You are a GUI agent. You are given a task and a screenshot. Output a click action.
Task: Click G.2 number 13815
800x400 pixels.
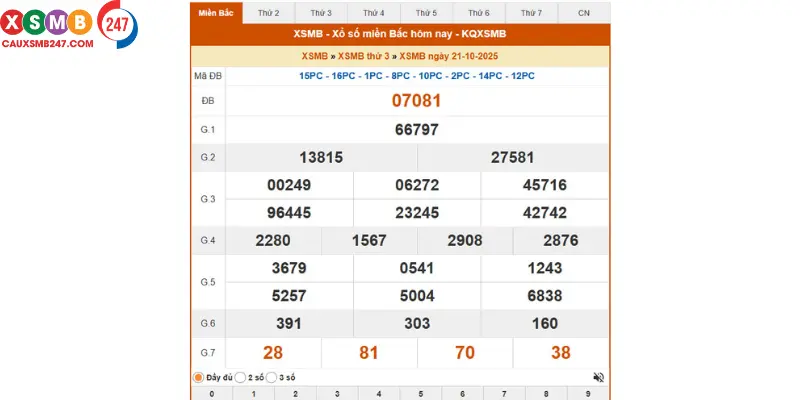[x=321, y=158]
